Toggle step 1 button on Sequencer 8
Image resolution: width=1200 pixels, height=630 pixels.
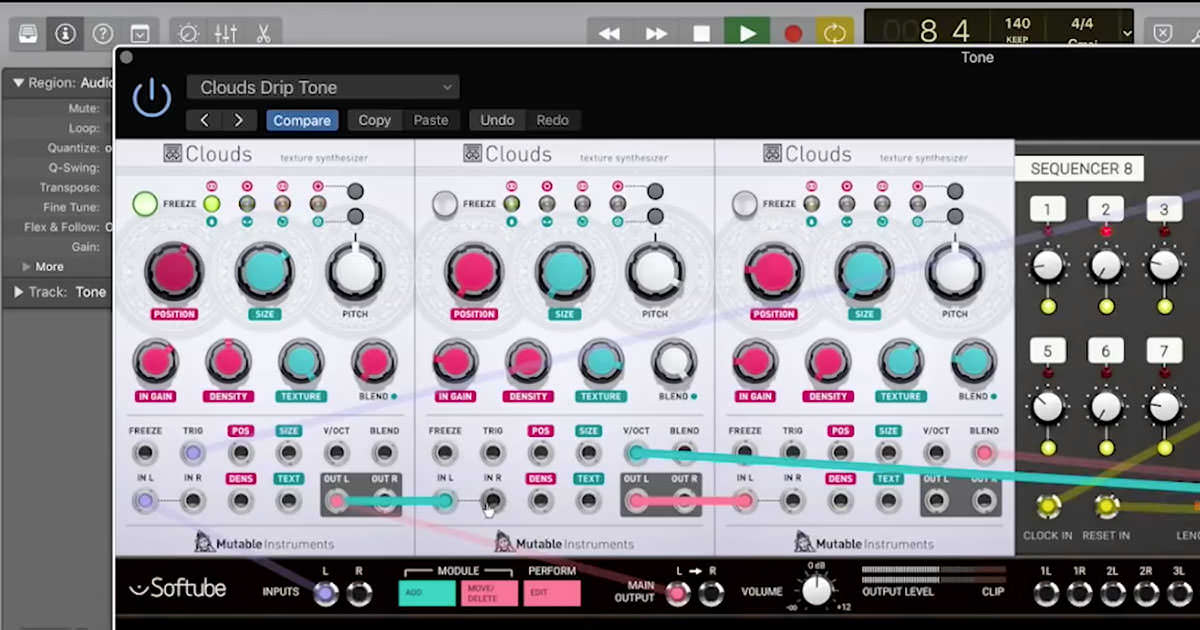[1047, 210]
